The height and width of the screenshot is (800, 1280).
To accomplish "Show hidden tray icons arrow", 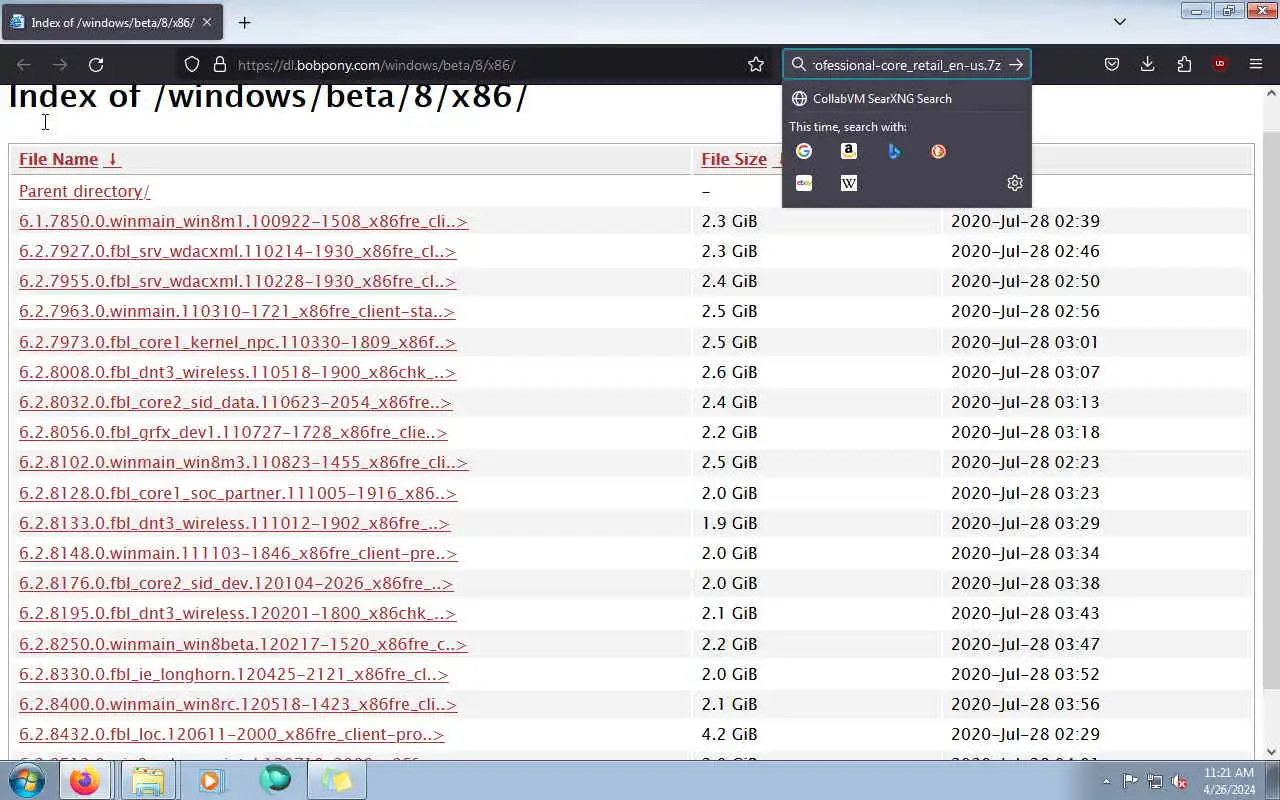I will point(1106,781).
